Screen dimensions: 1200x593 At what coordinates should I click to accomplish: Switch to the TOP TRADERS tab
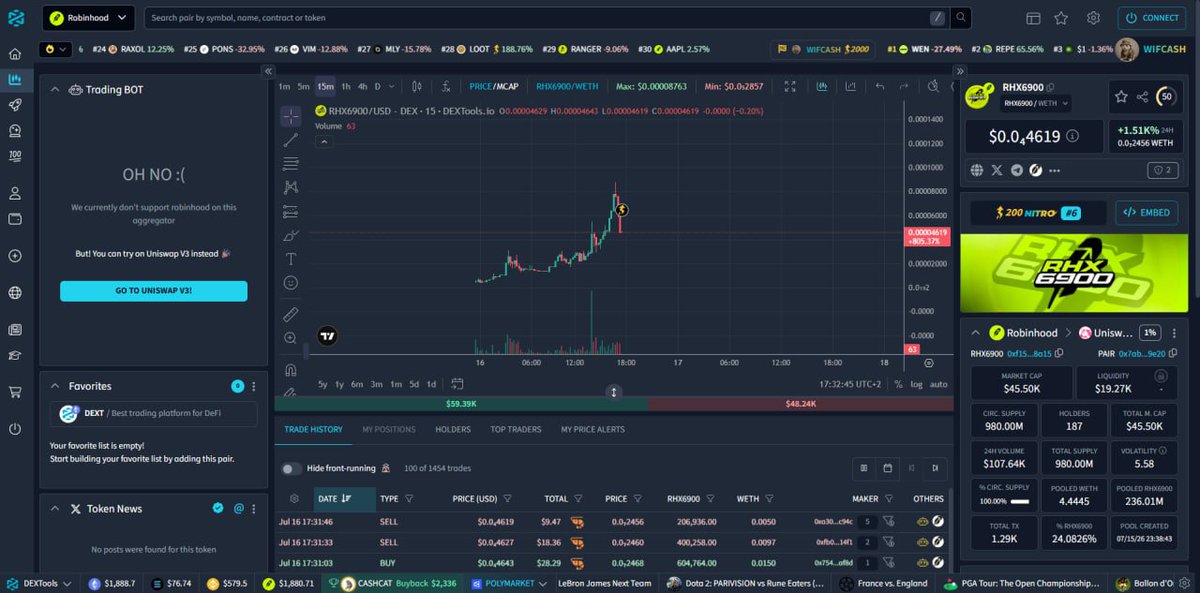(516, 429)
